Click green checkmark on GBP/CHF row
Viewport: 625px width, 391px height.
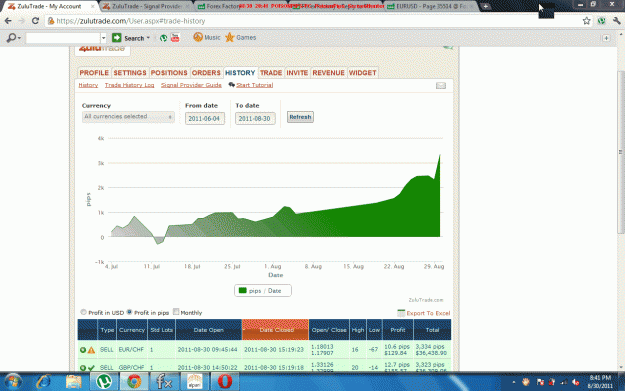coord(91,367)
